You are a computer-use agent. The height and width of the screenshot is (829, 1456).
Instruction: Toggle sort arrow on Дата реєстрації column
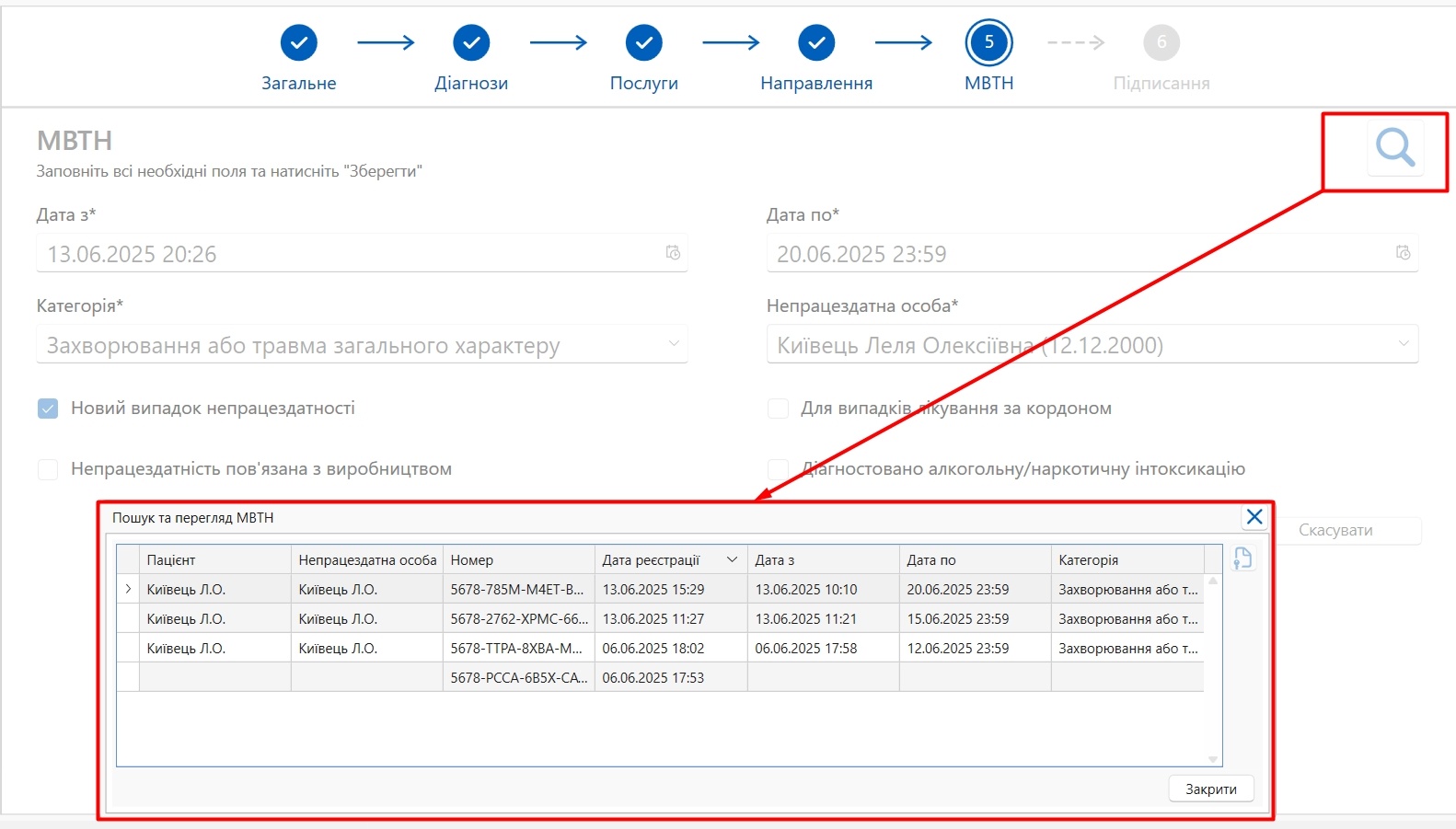point(732,559)
